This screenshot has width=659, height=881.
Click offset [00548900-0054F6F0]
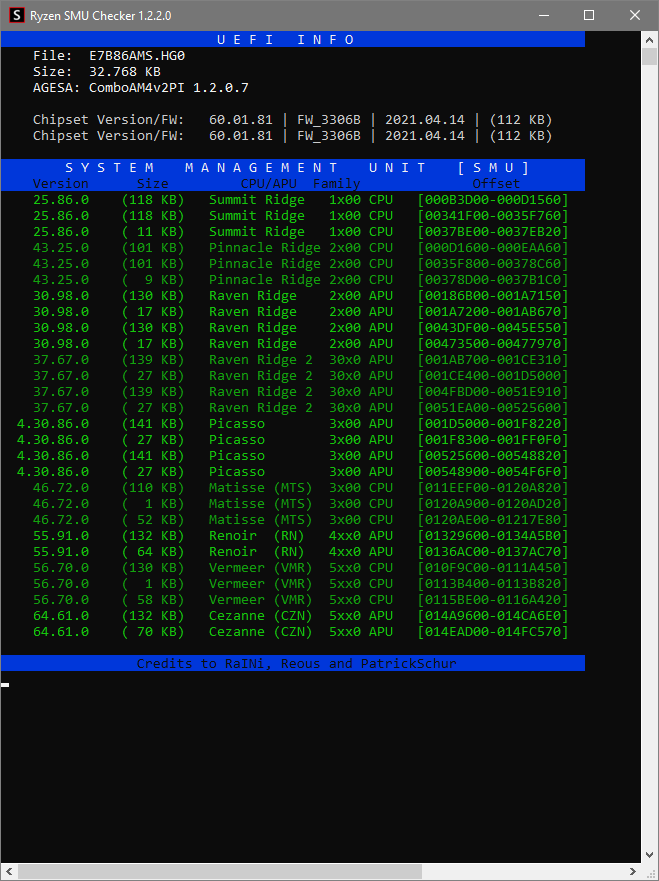tap(493, 471)
